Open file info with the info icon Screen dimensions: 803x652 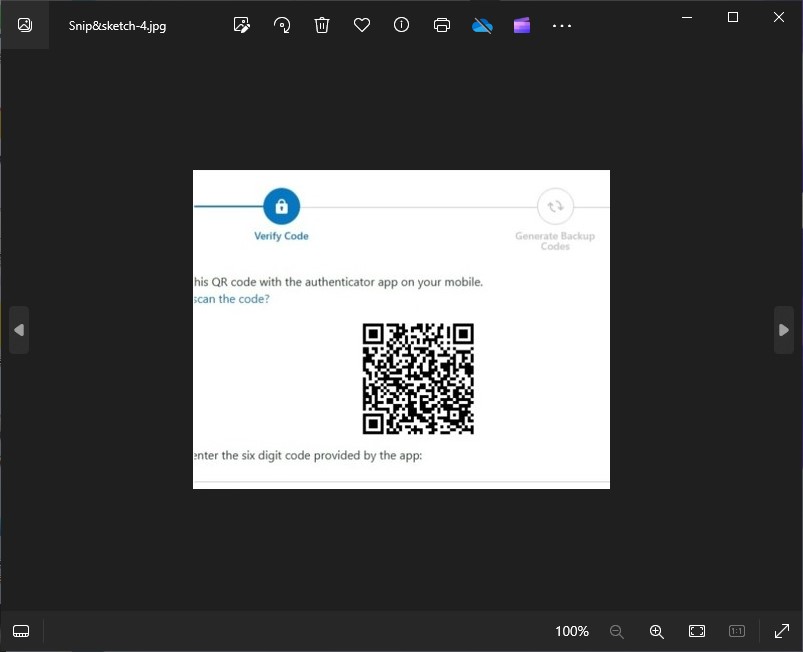coord(402,25)
